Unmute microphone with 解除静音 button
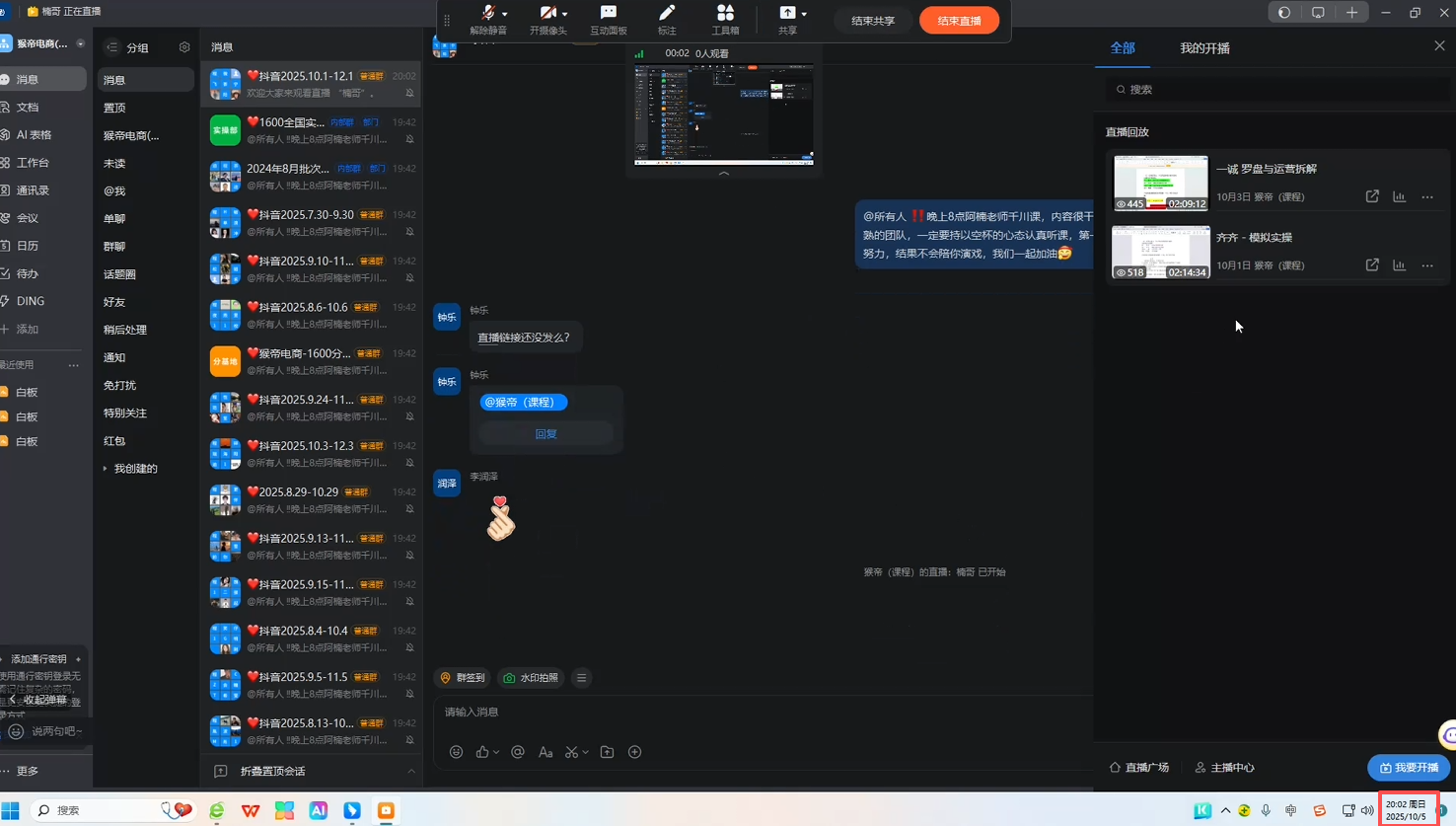 coord(487,19)
